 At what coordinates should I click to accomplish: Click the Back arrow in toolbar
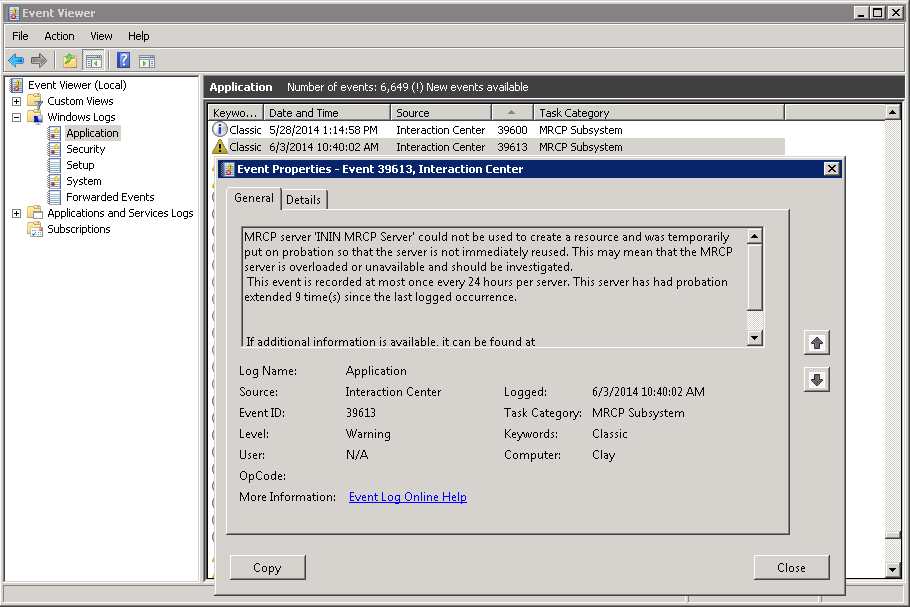16,61
